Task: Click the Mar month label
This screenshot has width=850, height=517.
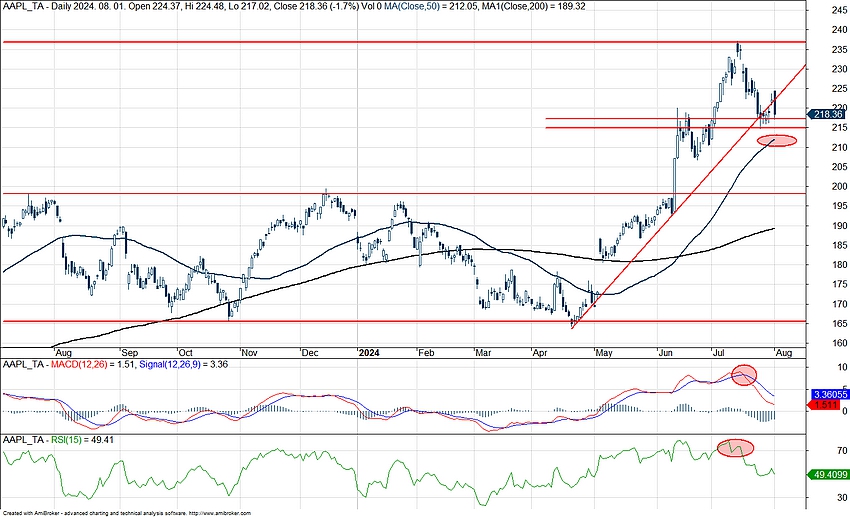Action: point(483,353)
